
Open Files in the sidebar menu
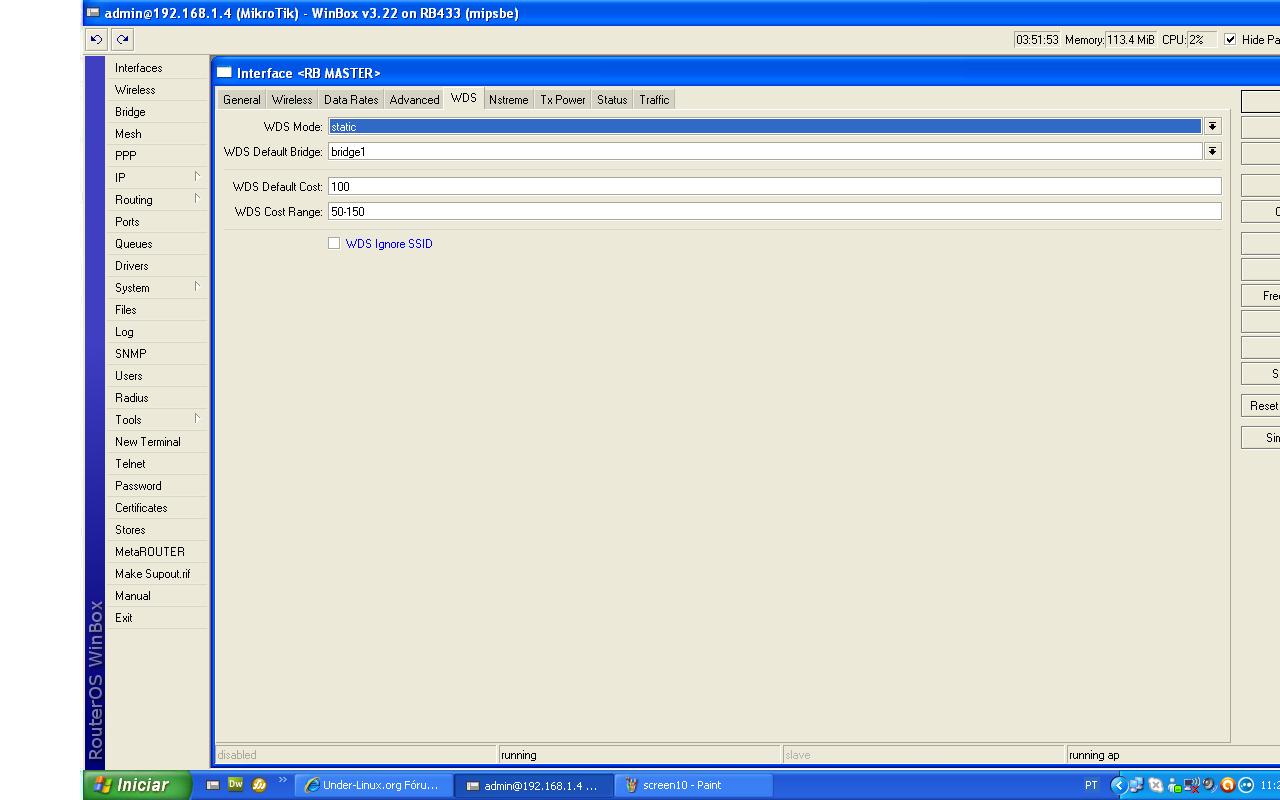tap(158, 310)
